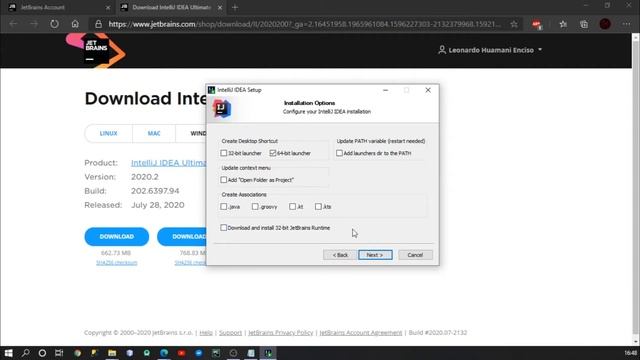Select the MAC platform tab

(154, 133)
